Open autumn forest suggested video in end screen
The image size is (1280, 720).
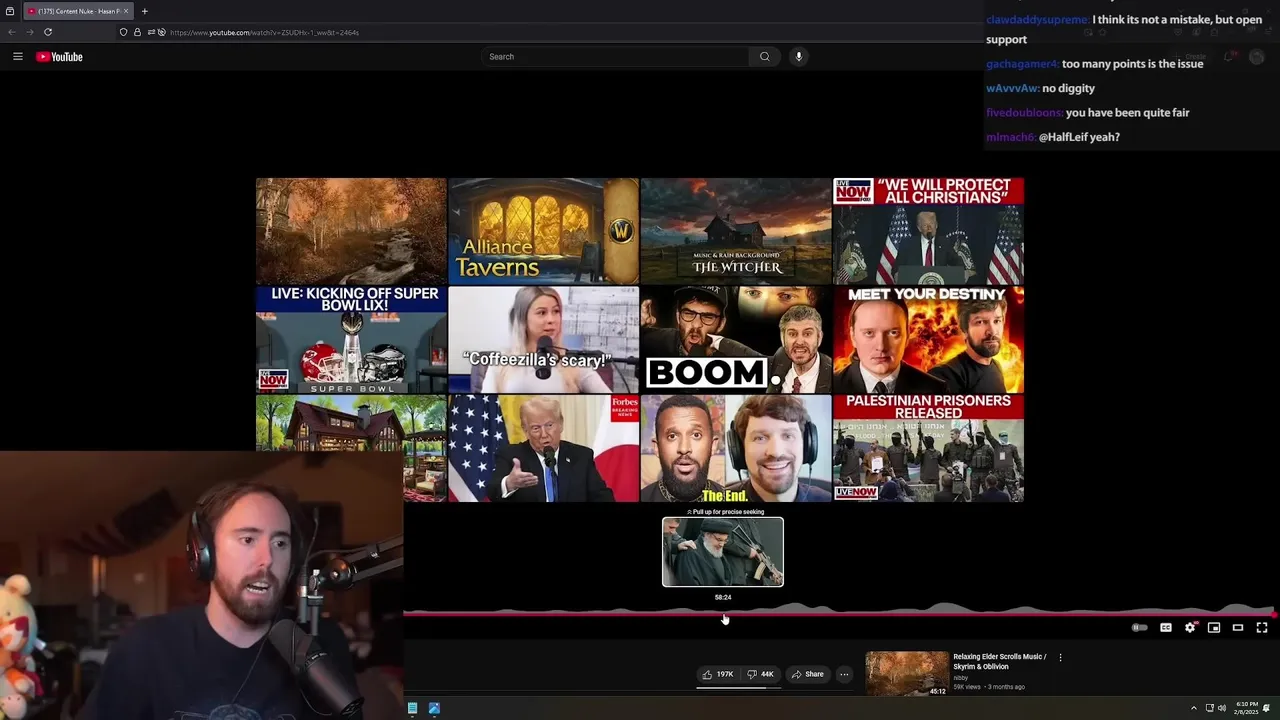pyautogui.click(x=351, y=231)
